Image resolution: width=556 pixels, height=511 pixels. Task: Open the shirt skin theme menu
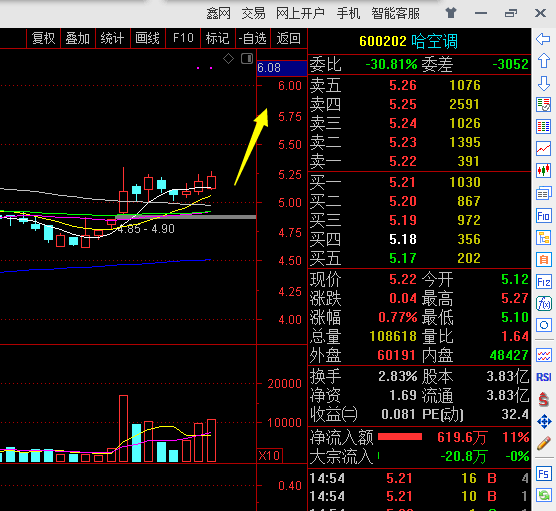point(451,13)
